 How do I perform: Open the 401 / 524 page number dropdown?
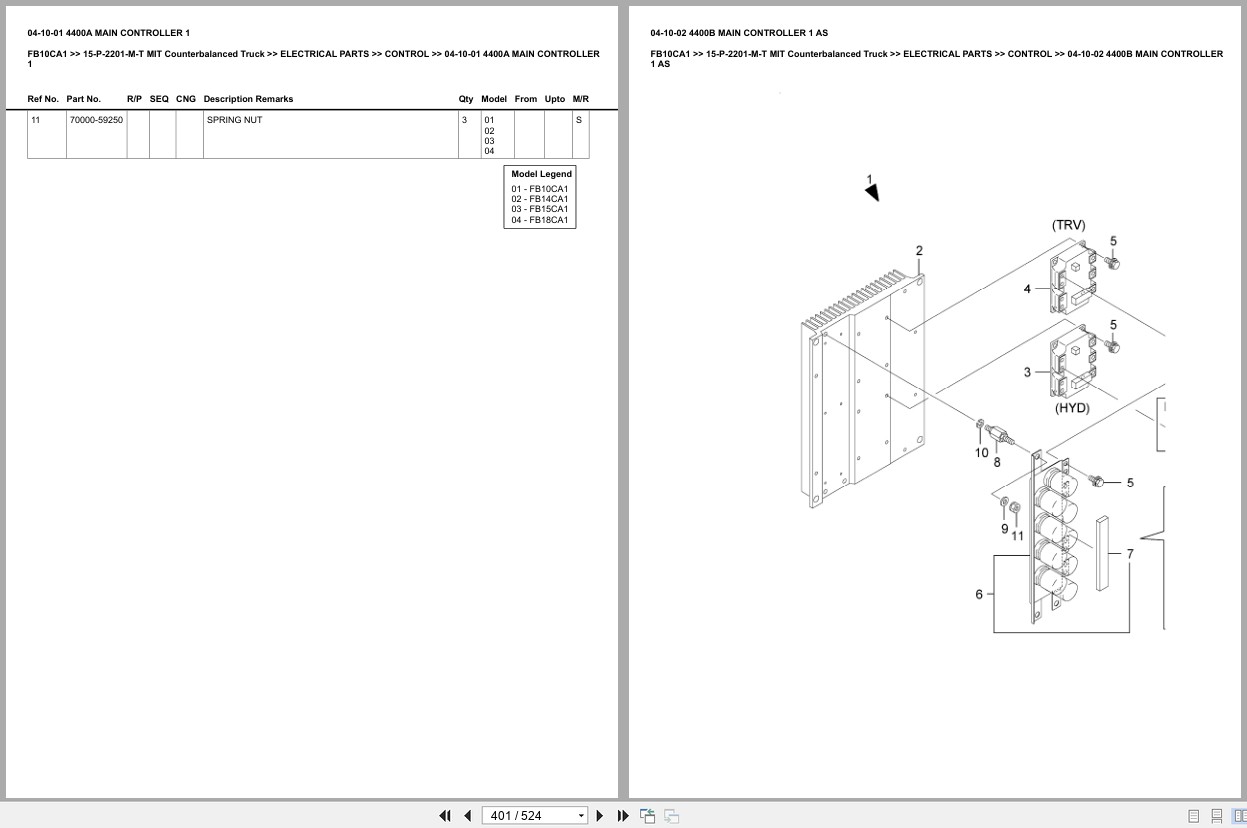coord(581,816)
